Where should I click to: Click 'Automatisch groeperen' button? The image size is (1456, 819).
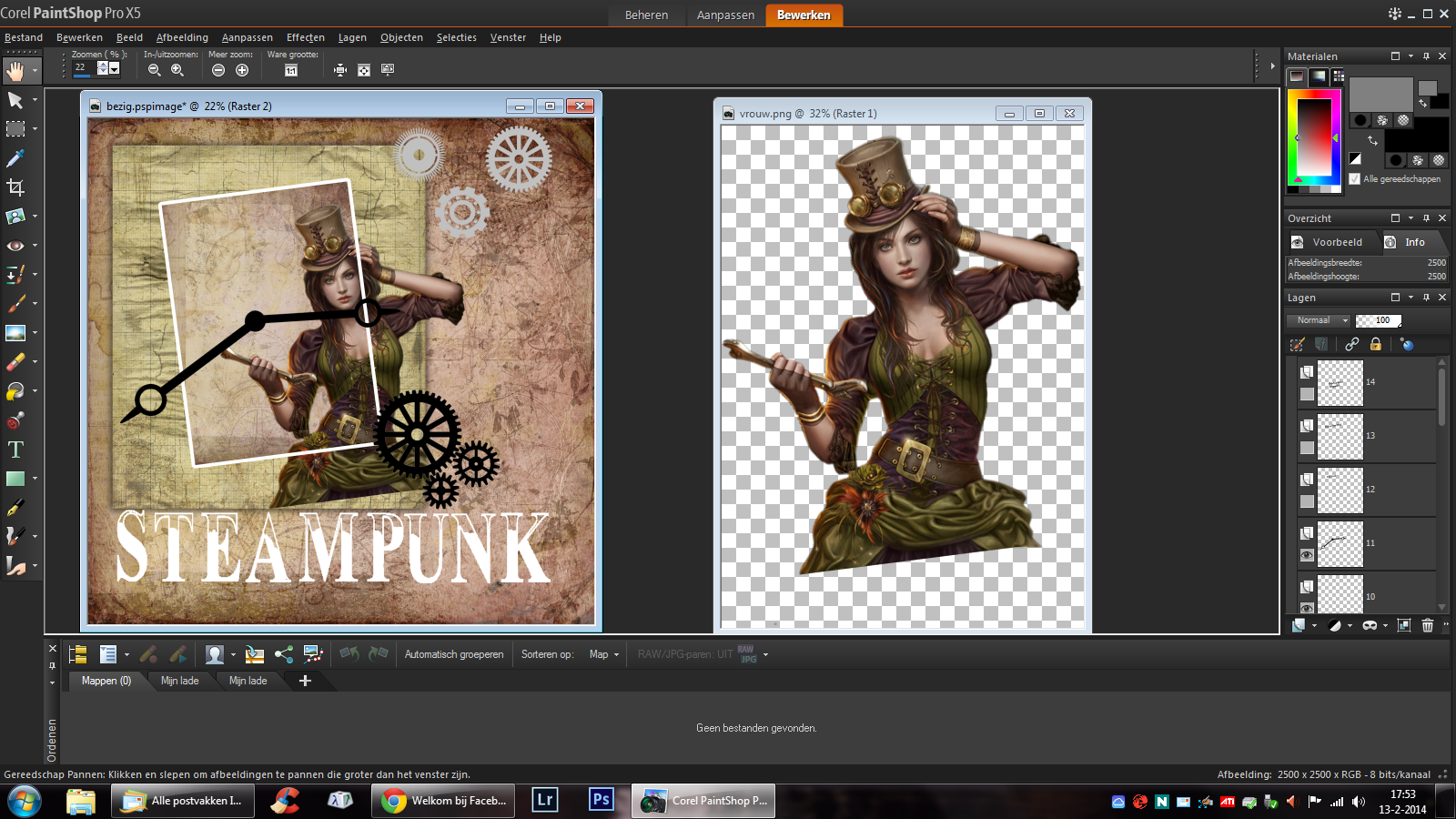pyautogui.click(x=453, y=654)
